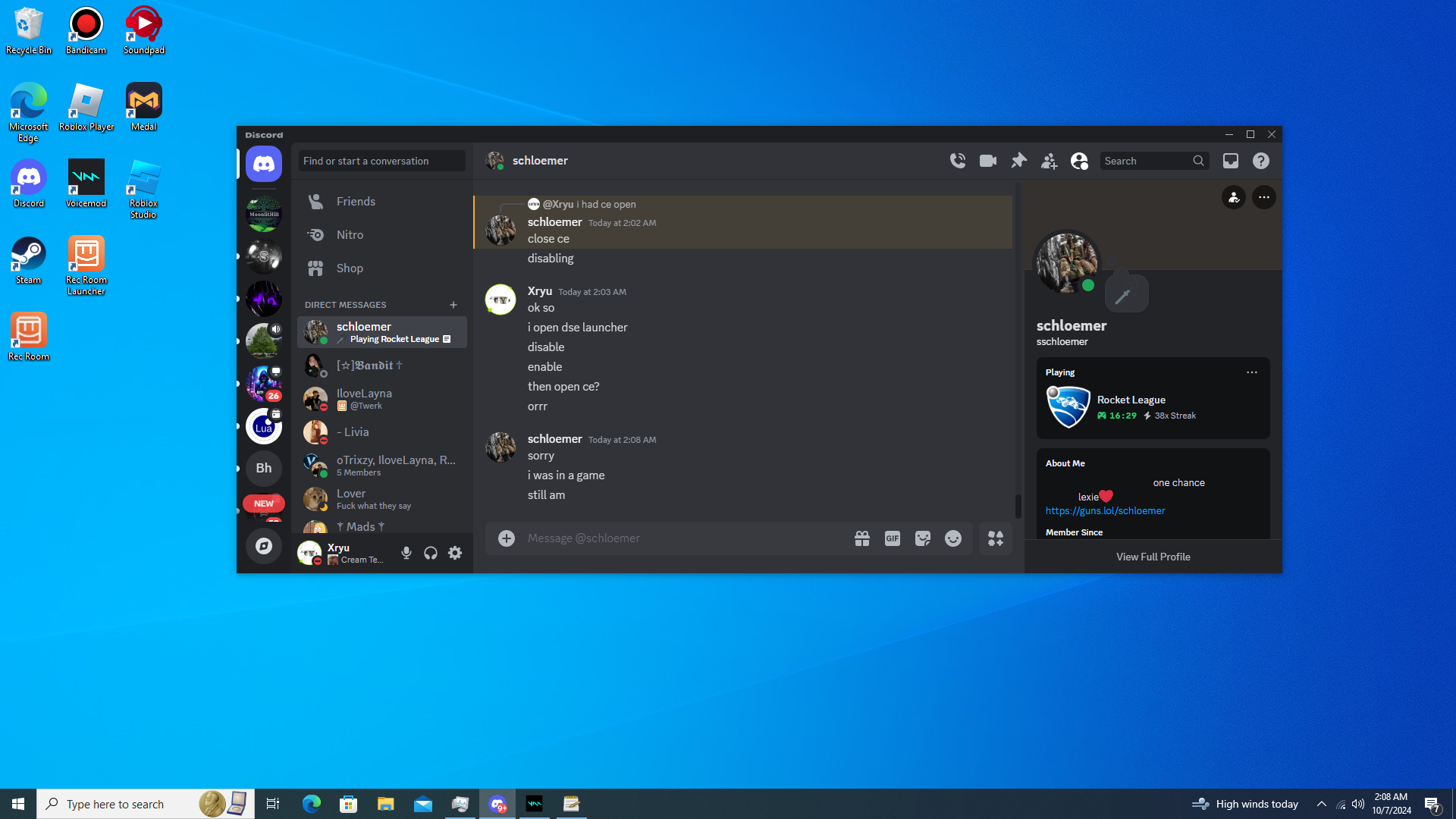The image size is (1456, 819).
Task: Click the chat scrollbar thumb
Action: click(1018, 506)
